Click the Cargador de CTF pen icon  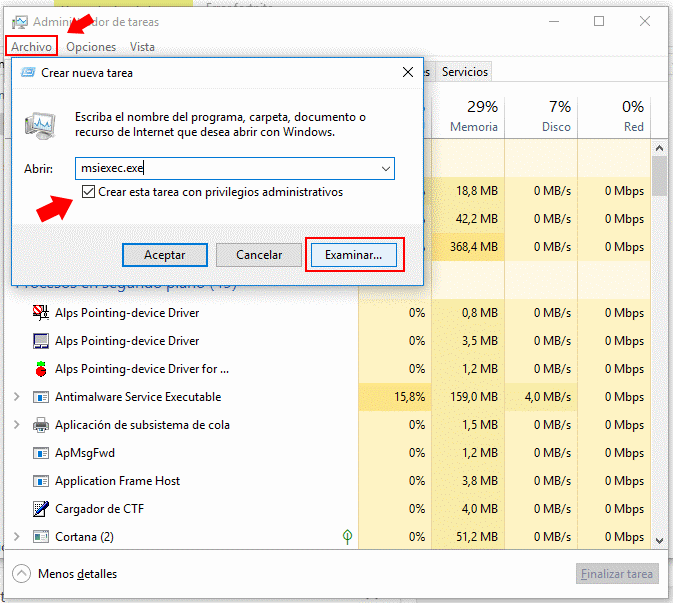click(x=41, y=509)
